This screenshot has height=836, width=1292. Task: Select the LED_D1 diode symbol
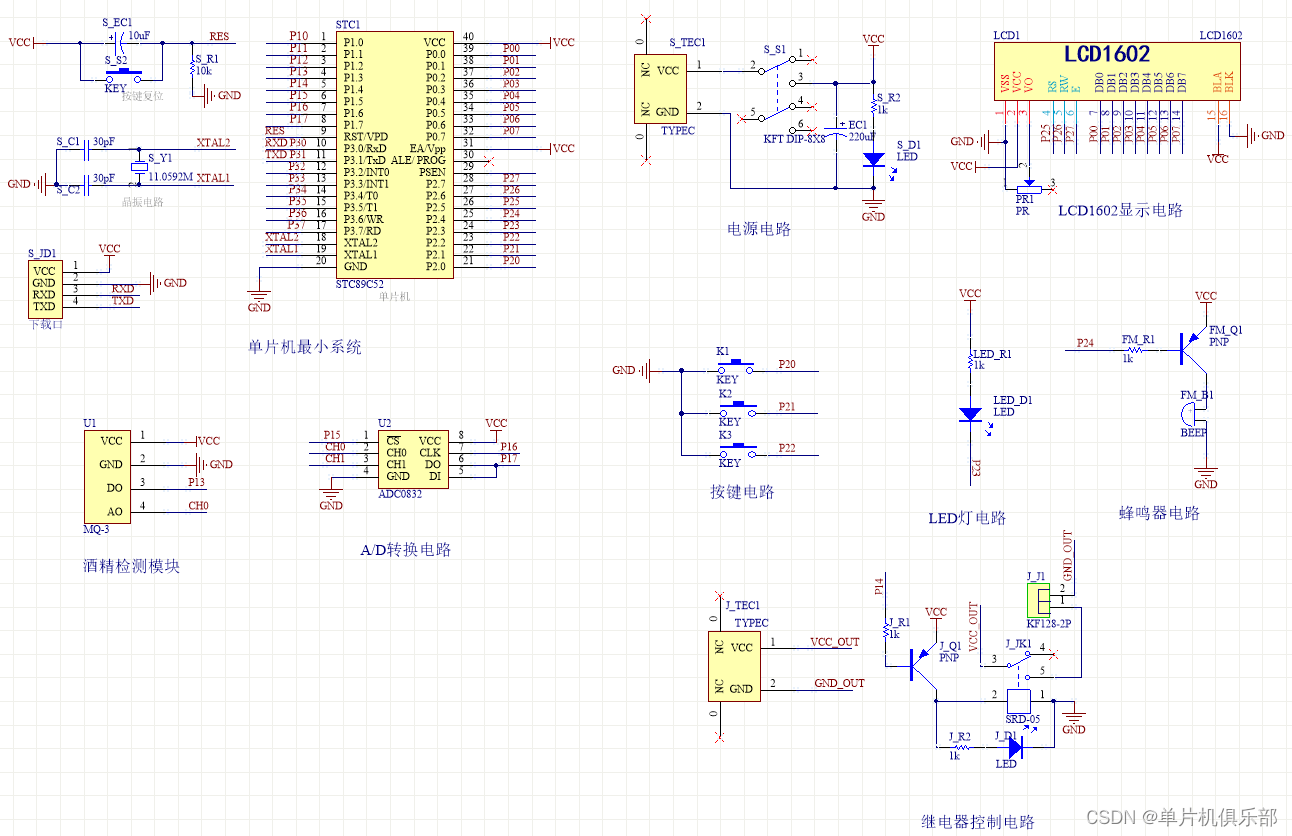point(969,414)
